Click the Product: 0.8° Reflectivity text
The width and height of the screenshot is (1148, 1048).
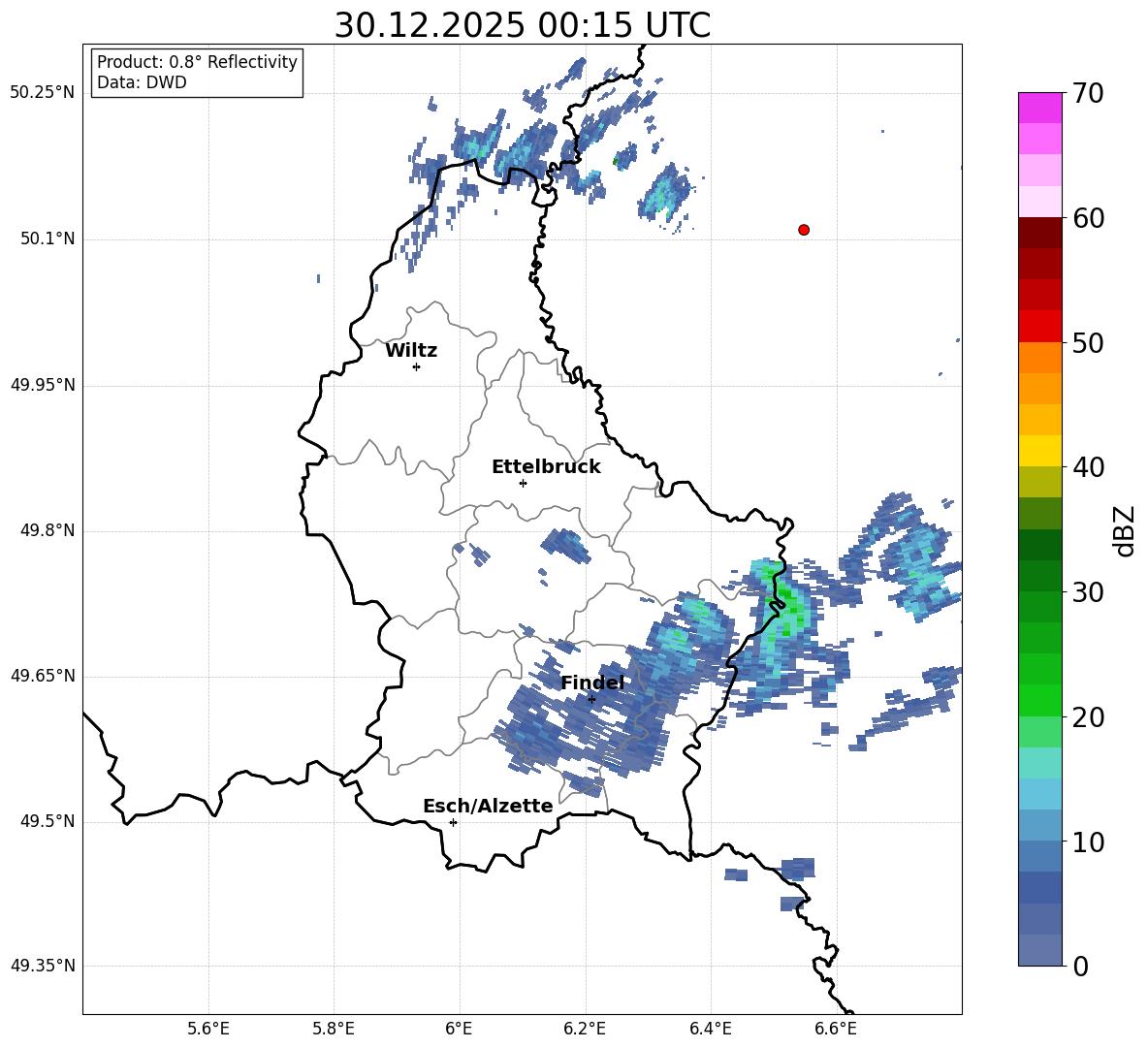(x=197, y=61)
